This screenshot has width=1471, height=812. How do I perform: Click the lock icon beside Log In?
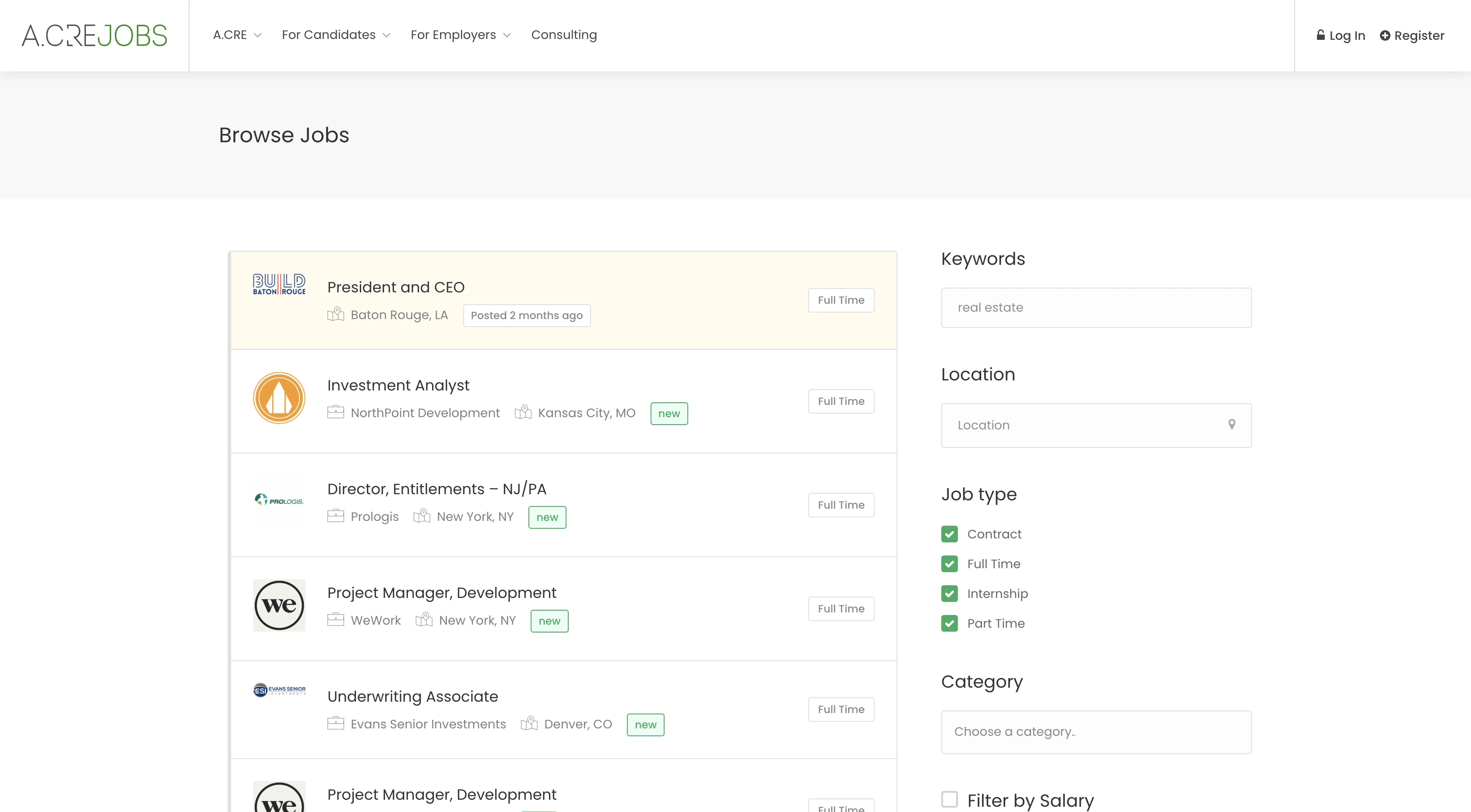point(1320,35)
